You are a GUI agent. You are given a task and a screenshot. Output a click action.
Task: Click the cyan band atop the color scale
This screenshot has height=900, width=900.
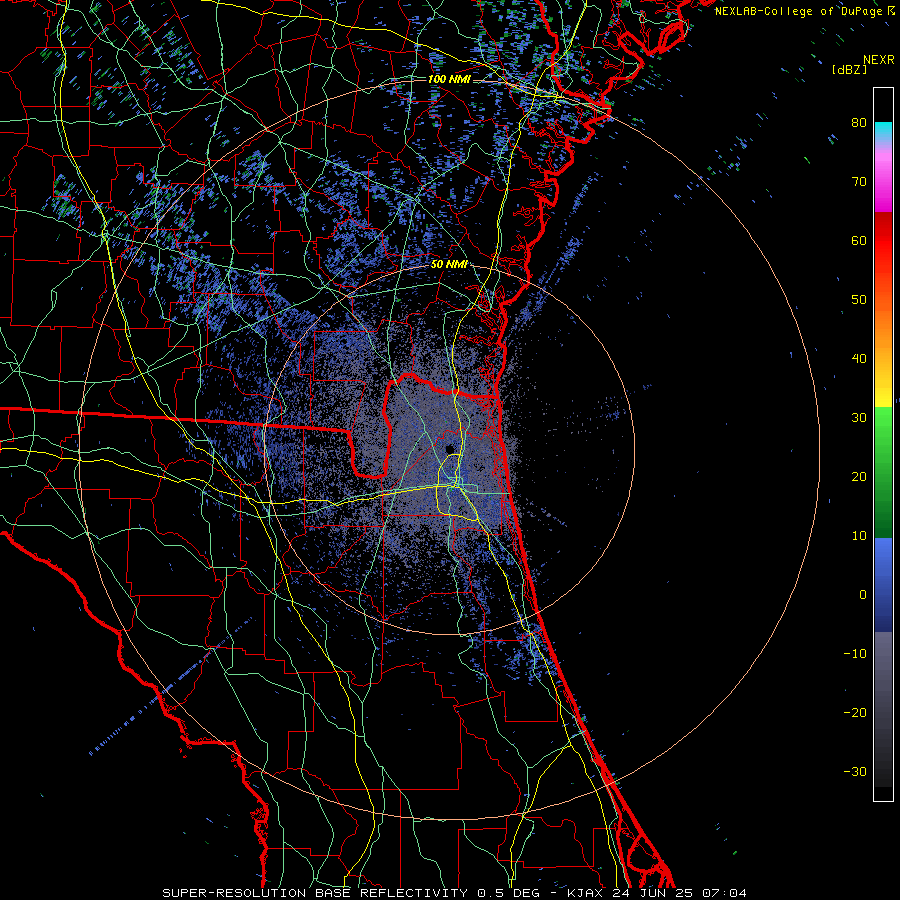point(883,132)
